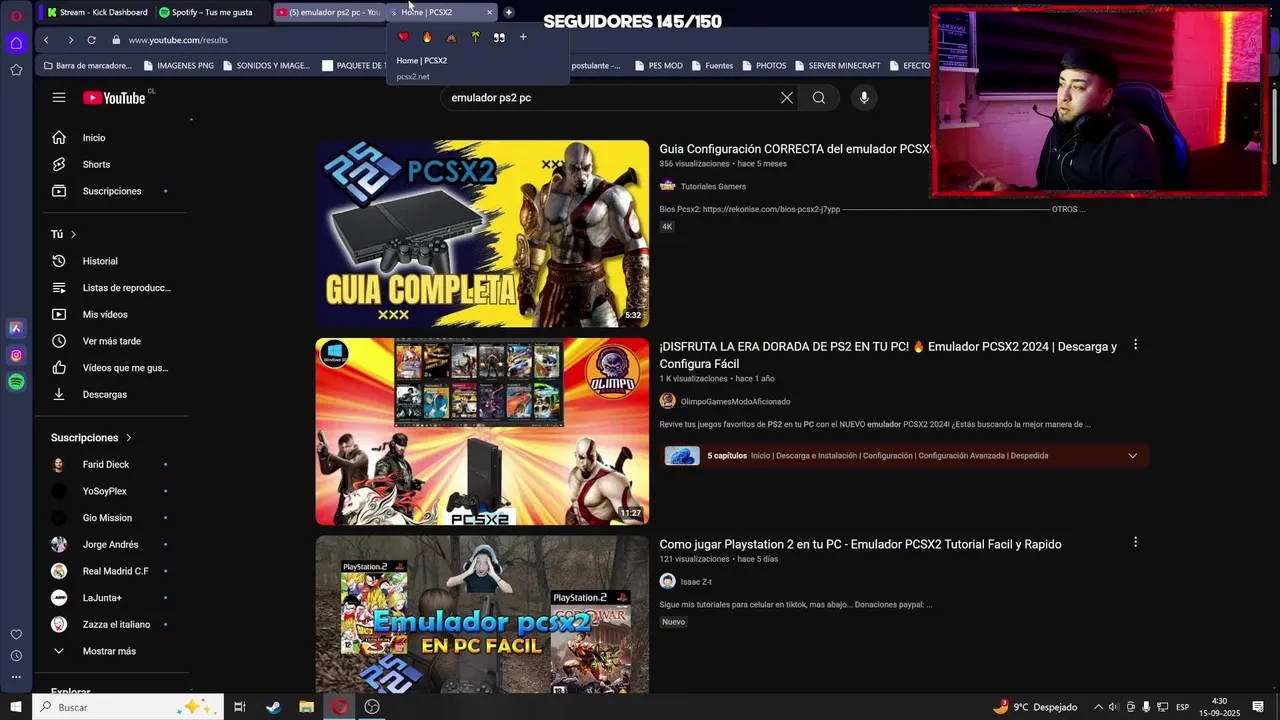The width and height of the screenshot is (1280, 720).
Task: Open Ver más tarde in sidebar
Action: (x=112, y=341)
